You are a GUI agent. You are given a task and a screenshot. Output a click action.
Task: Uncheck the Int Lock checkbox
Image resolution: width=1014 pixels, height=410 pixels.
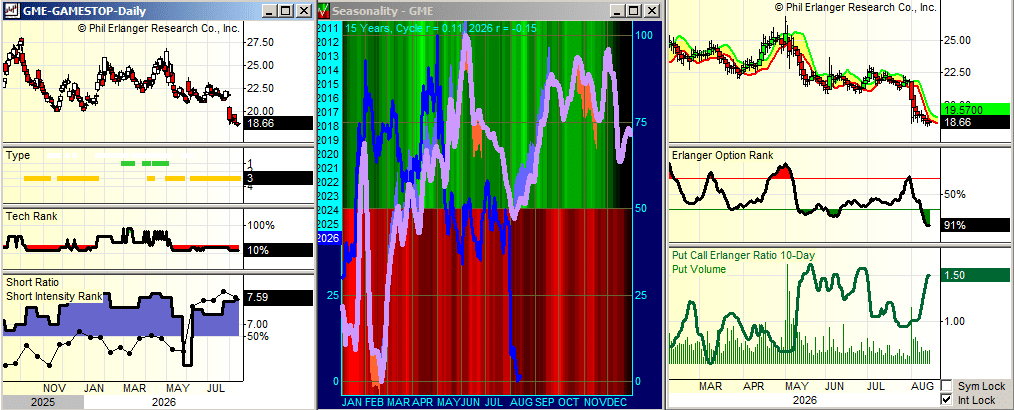947,400
